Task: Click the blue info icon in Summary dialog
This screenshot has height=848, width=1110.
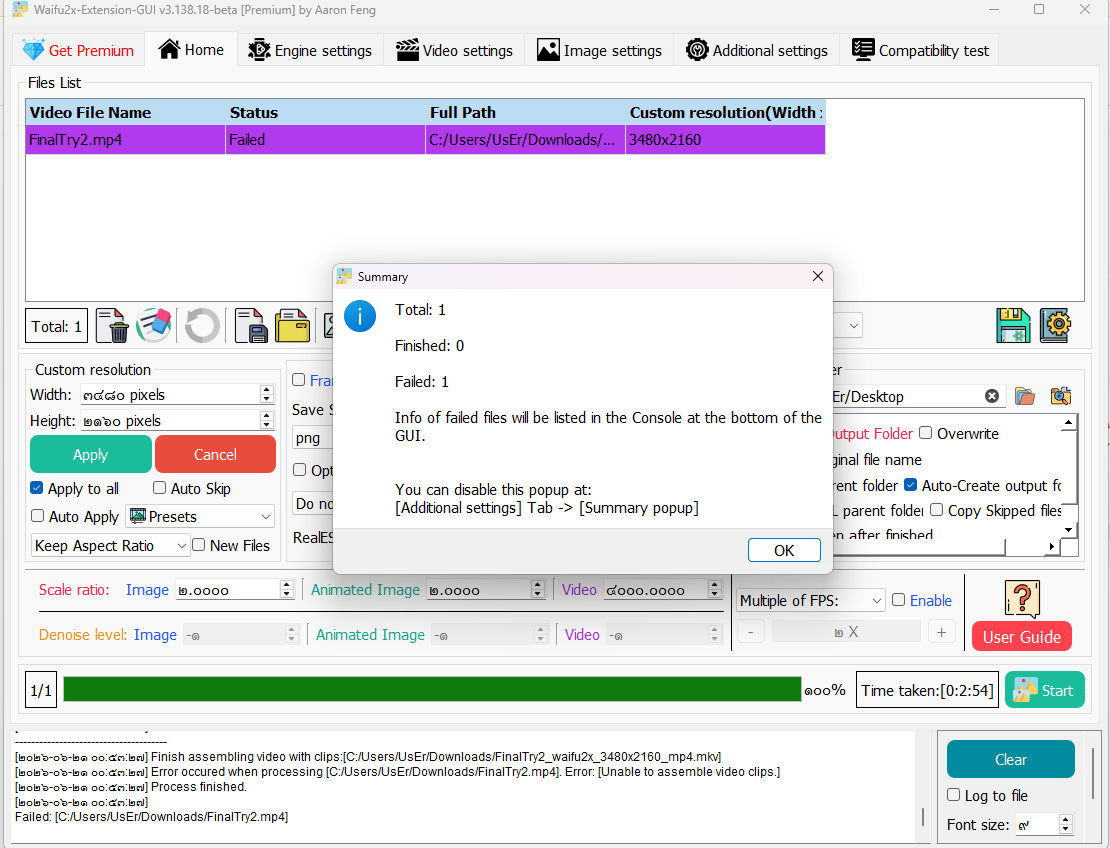Action: pyautogui.click(x=360, y=316)
